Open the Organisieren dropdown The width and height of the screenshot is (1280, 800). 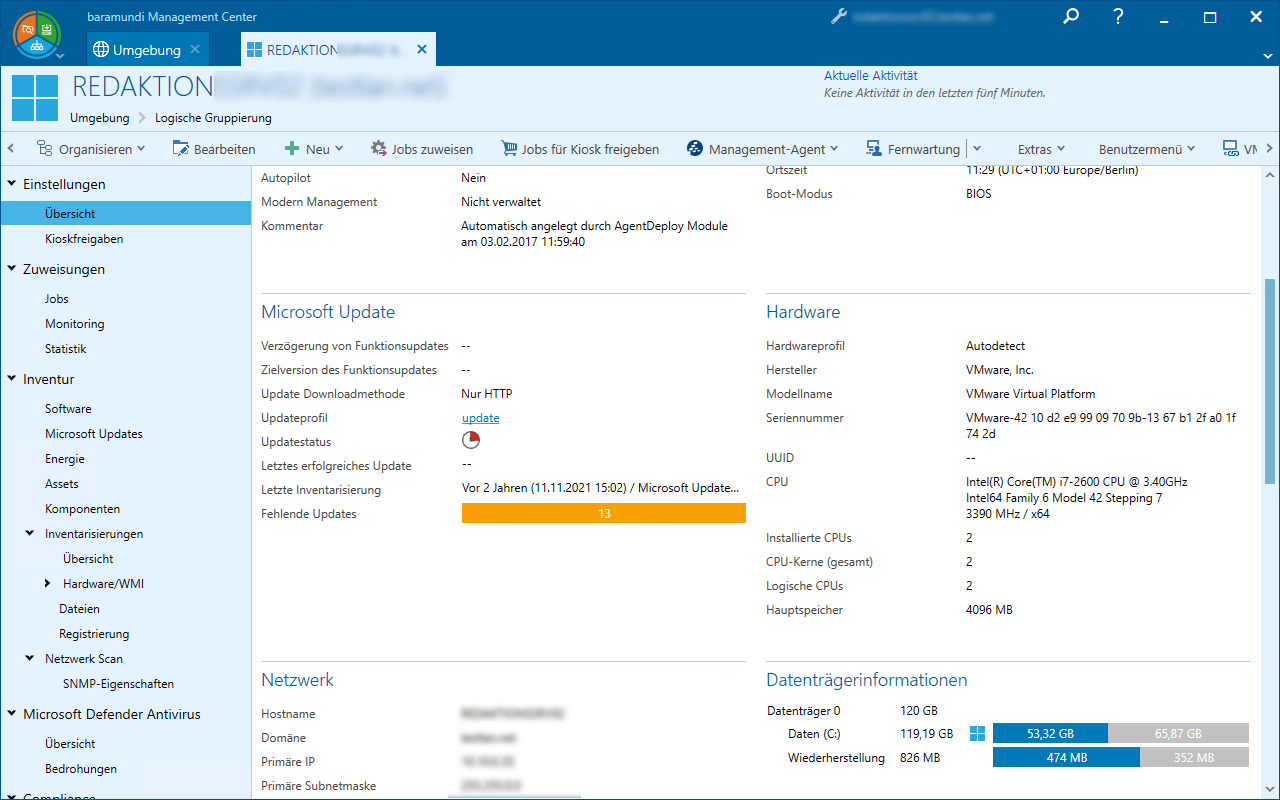[91, 149]
